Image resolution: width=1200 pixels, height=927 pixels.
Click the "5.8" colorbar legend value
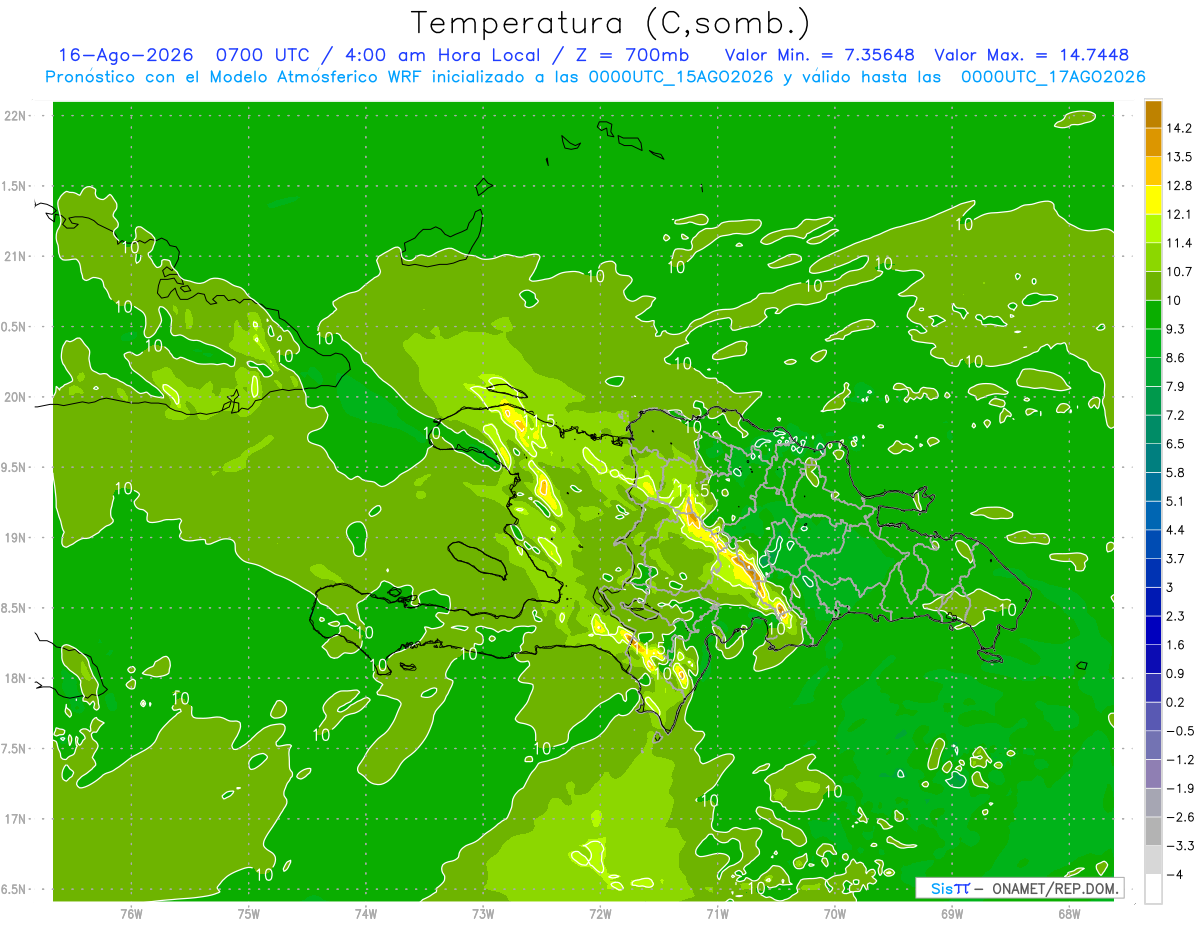point(1176,472)
